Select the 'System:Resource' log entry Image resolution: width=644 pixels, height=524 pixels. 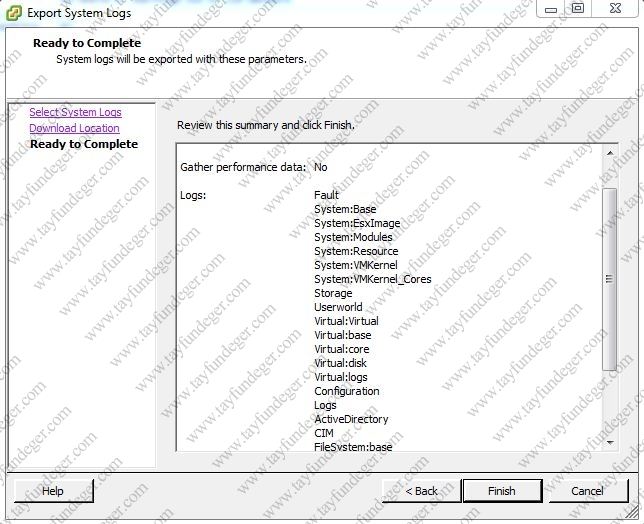click(356, 251)
